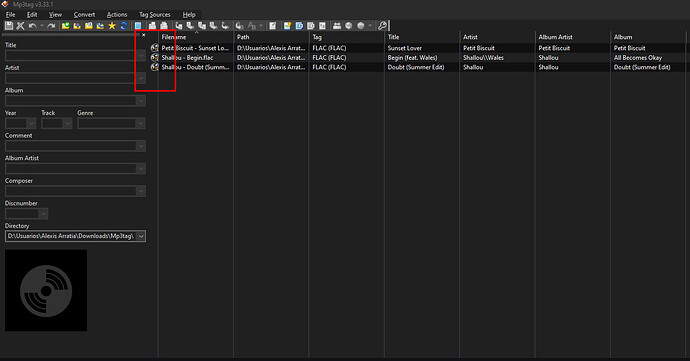This screenshot has height=361, width=690.
Task: Expand the Discnumber field dropdown
Action: tap(43, 214)
